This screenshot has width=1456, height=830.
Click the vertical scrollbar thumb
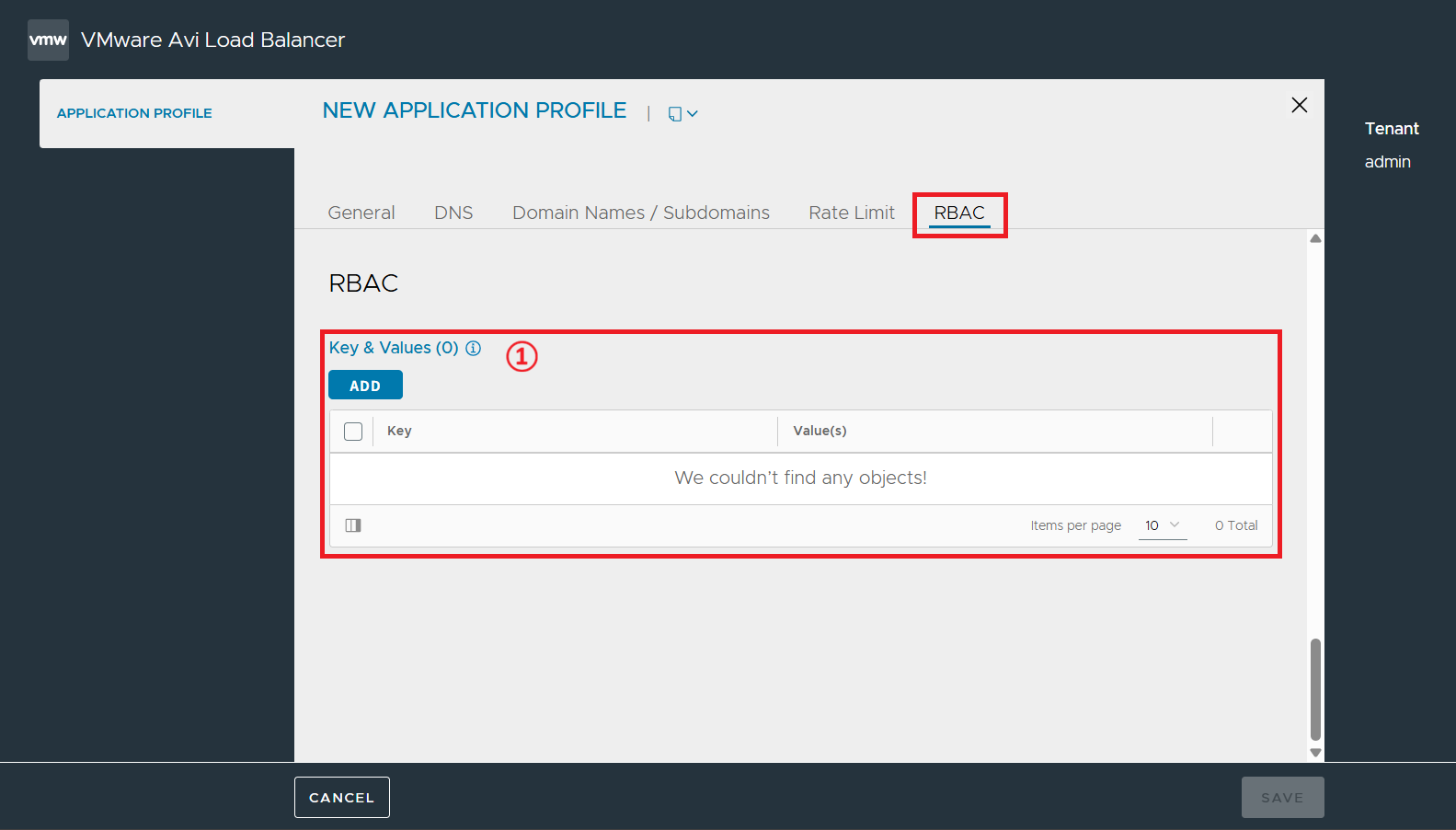[1315, 689]
